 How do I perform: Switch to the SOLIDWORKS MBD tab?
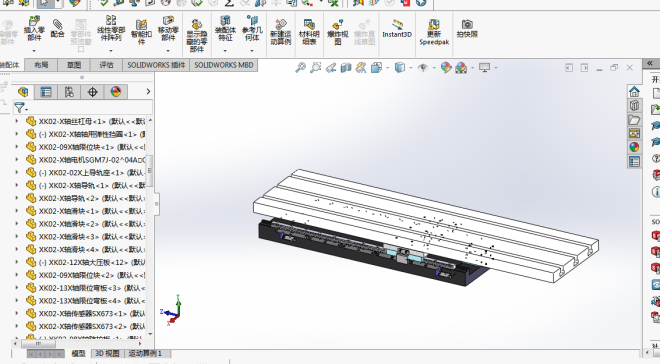point(224,65)
